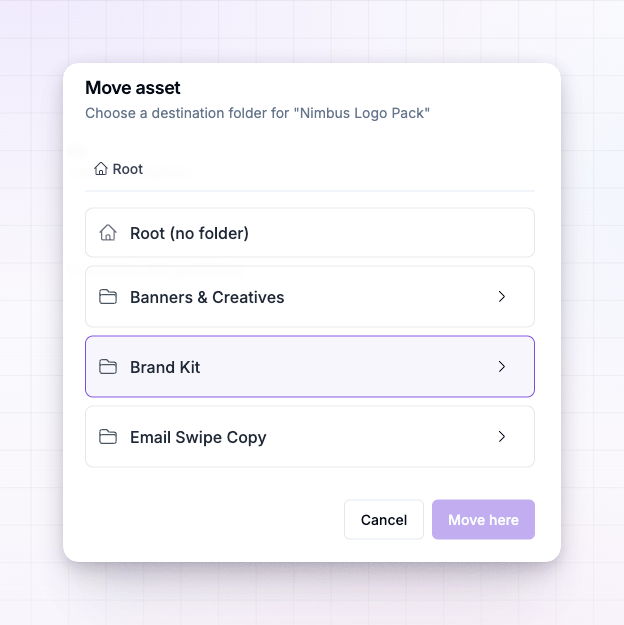Choose the Banners & Creatives folder label
The width and height of the screenshot is (624, 625).
tap(207, 297)
